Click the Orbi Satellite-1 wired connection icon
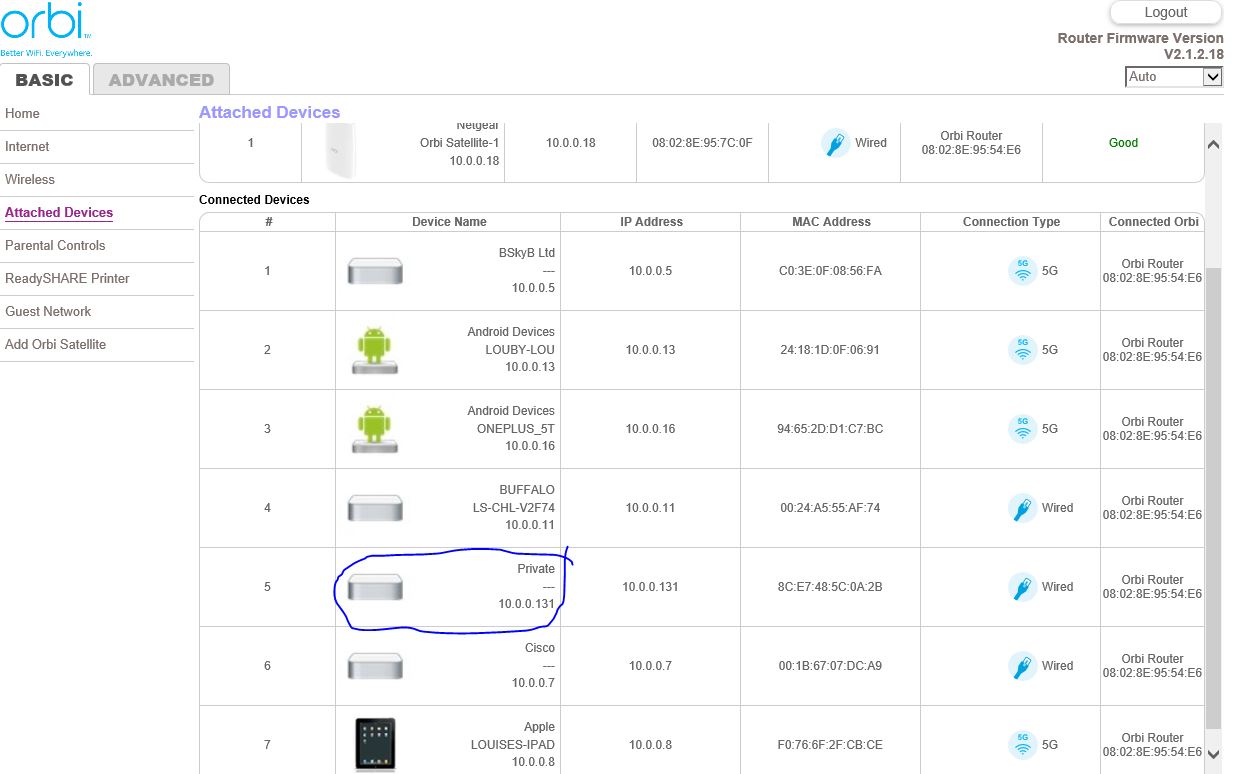The height and width of the screenshot is (774, 1237). coord(835,143)
